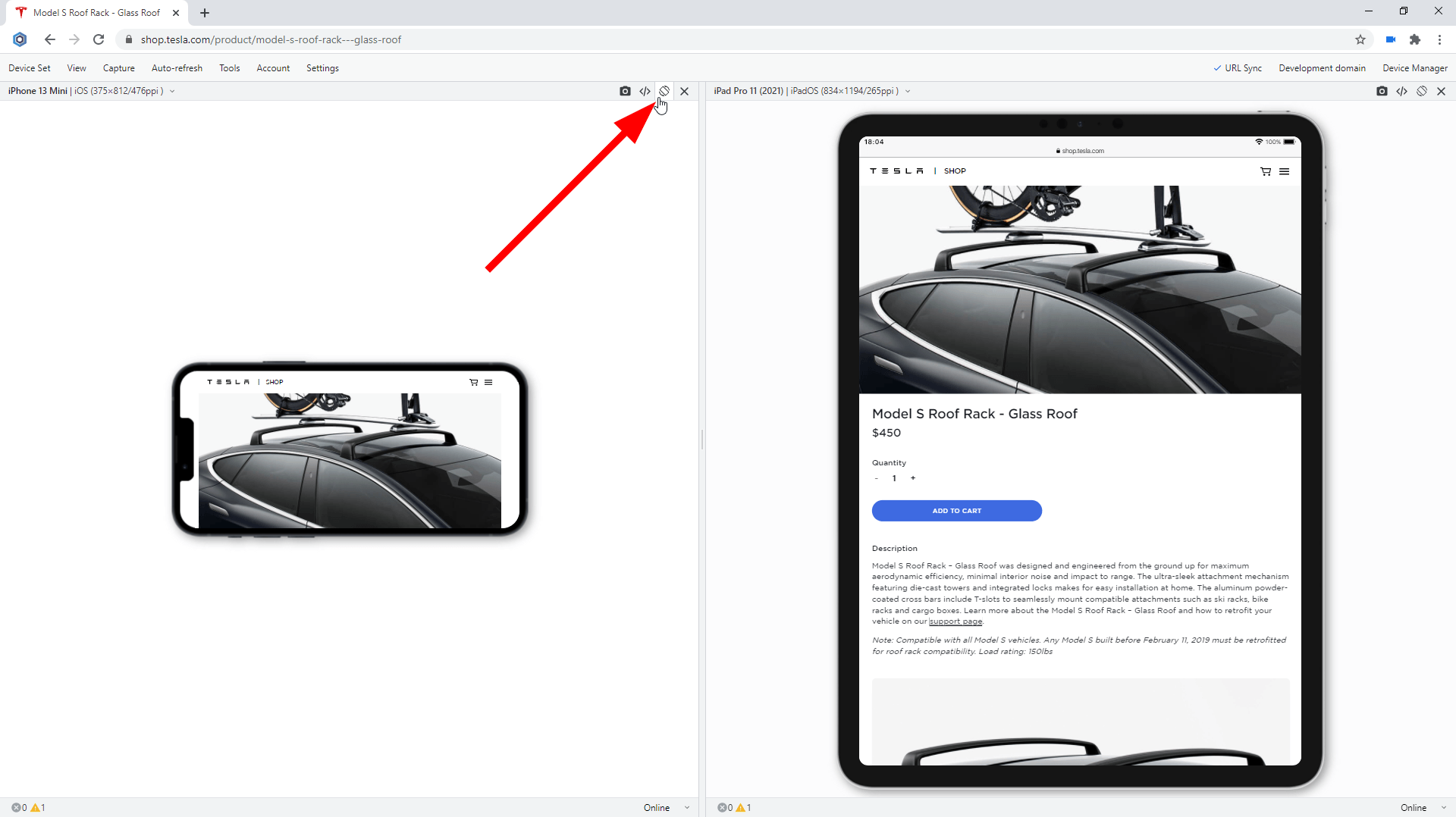The width and height of the screenshot is (1456, 817).
Task: Open the Capture menu
Action: 119,68
